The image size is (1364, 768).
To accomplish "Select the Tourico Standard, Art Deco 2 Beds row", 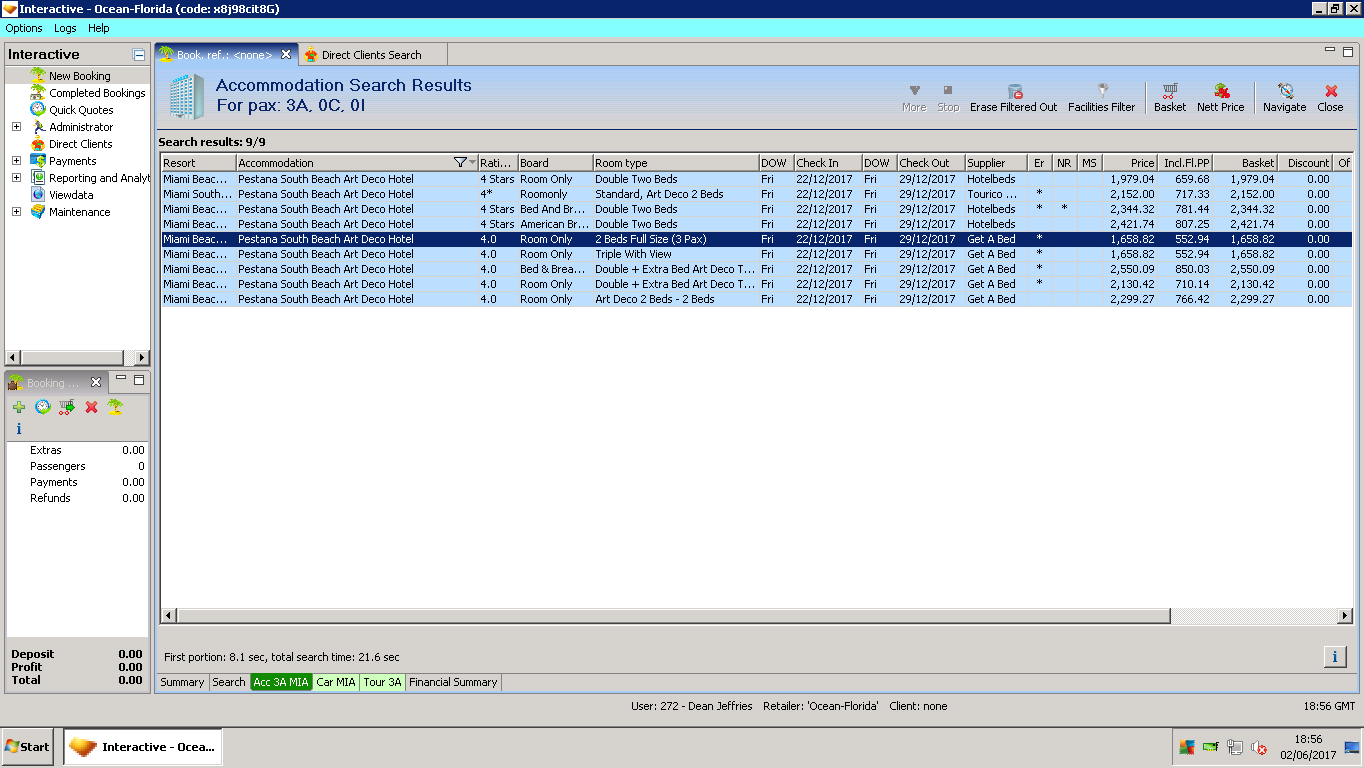I will (756, 194).
